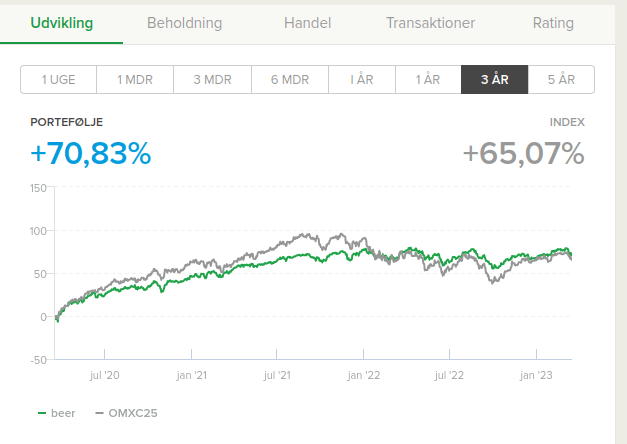Go to the Handel tab
Viewport: 627px width, 444px height.
point(307,23)
